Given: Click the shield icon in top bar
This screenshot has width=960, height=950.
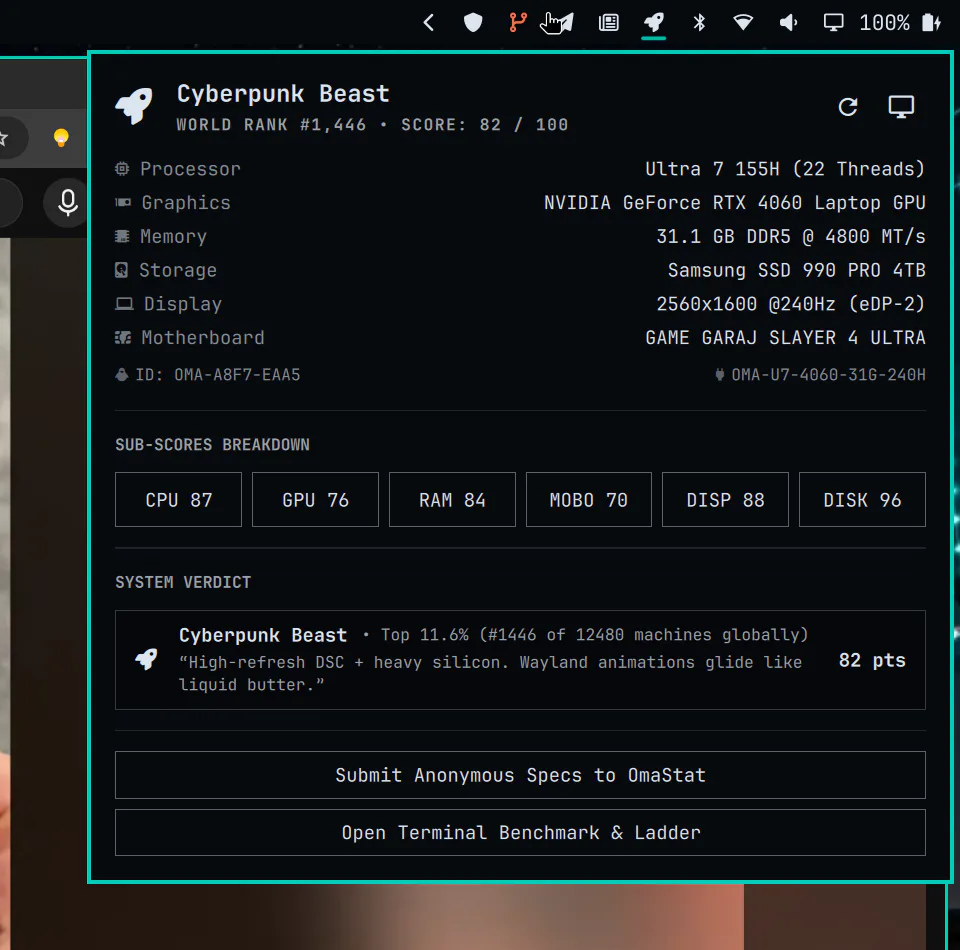Looking at the screenshot, I should point(473,23).
